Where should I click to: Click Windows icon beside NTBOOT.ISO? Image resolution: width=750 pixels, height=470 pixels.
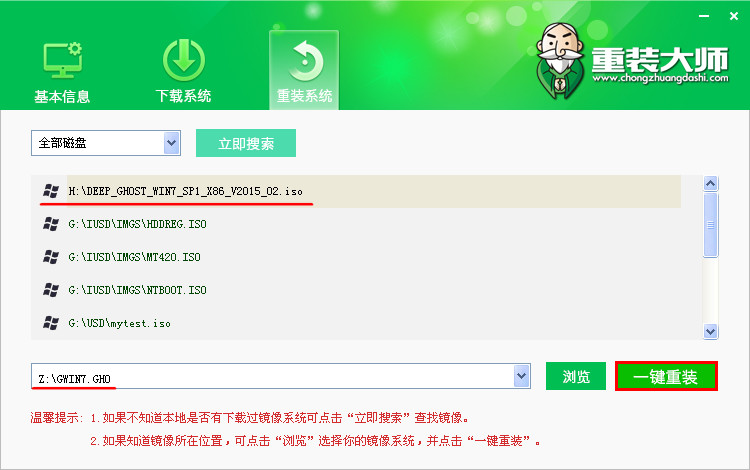pos(51,290)
